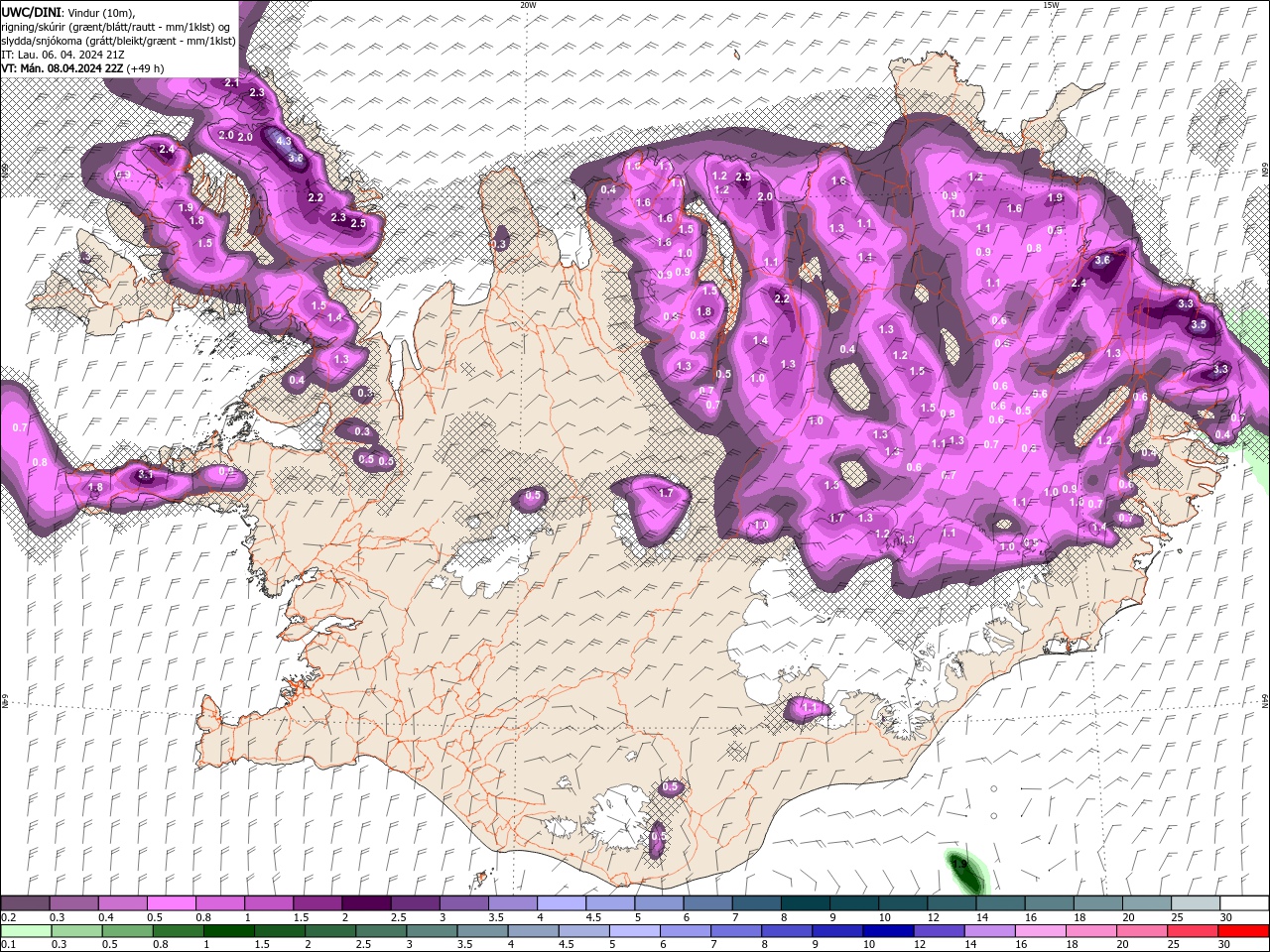Select the upper legend dark purple swatch from 2 to 2.5
Image resolution: width=1270 pixels, height=952 pixels.
(x=366, y=903)
